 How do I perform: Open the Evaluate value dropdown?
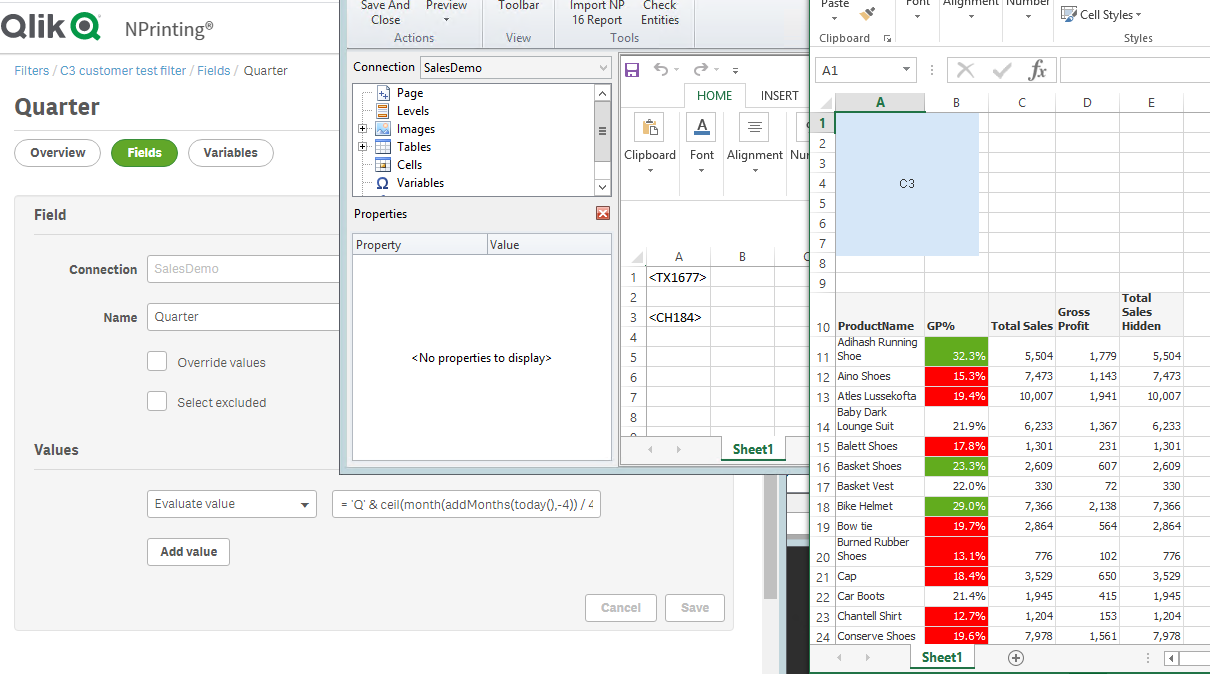(x=232, y=504)
